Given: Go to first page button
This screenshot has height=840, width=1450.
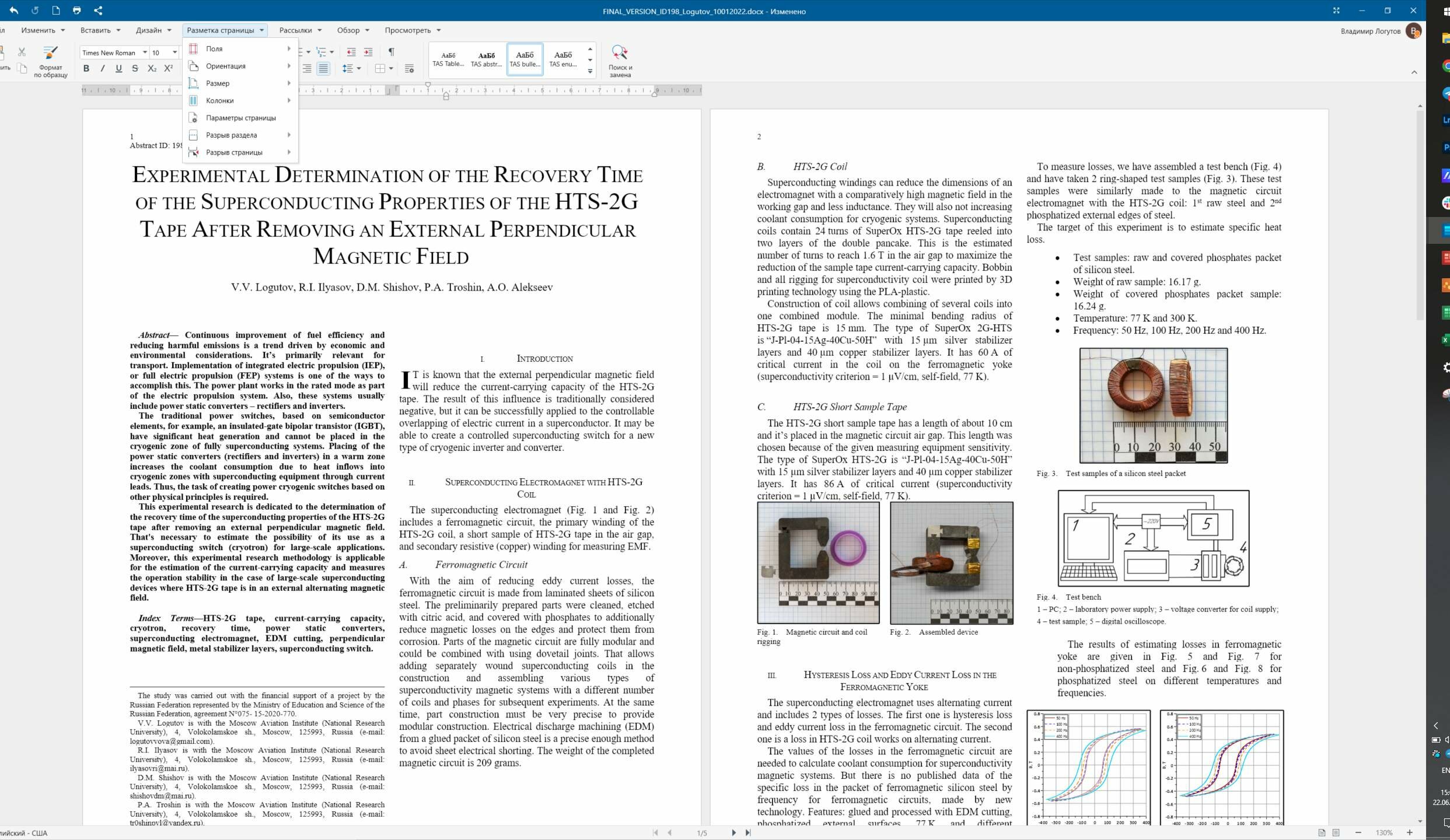Looking at the screenshot, I should pos(655,832).
